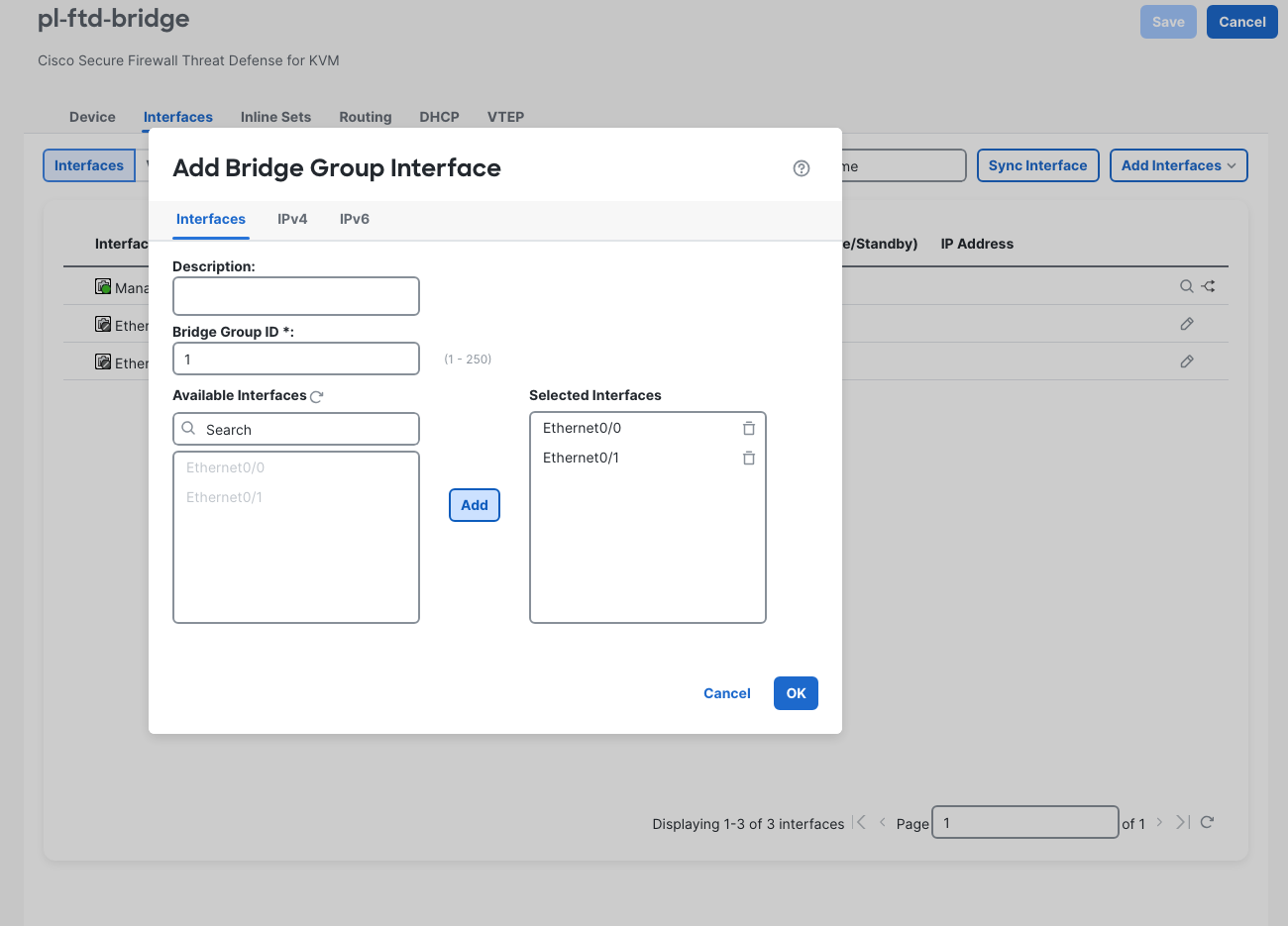
Task: Click the Management row magnifier icon
Action: [1186, 286]
